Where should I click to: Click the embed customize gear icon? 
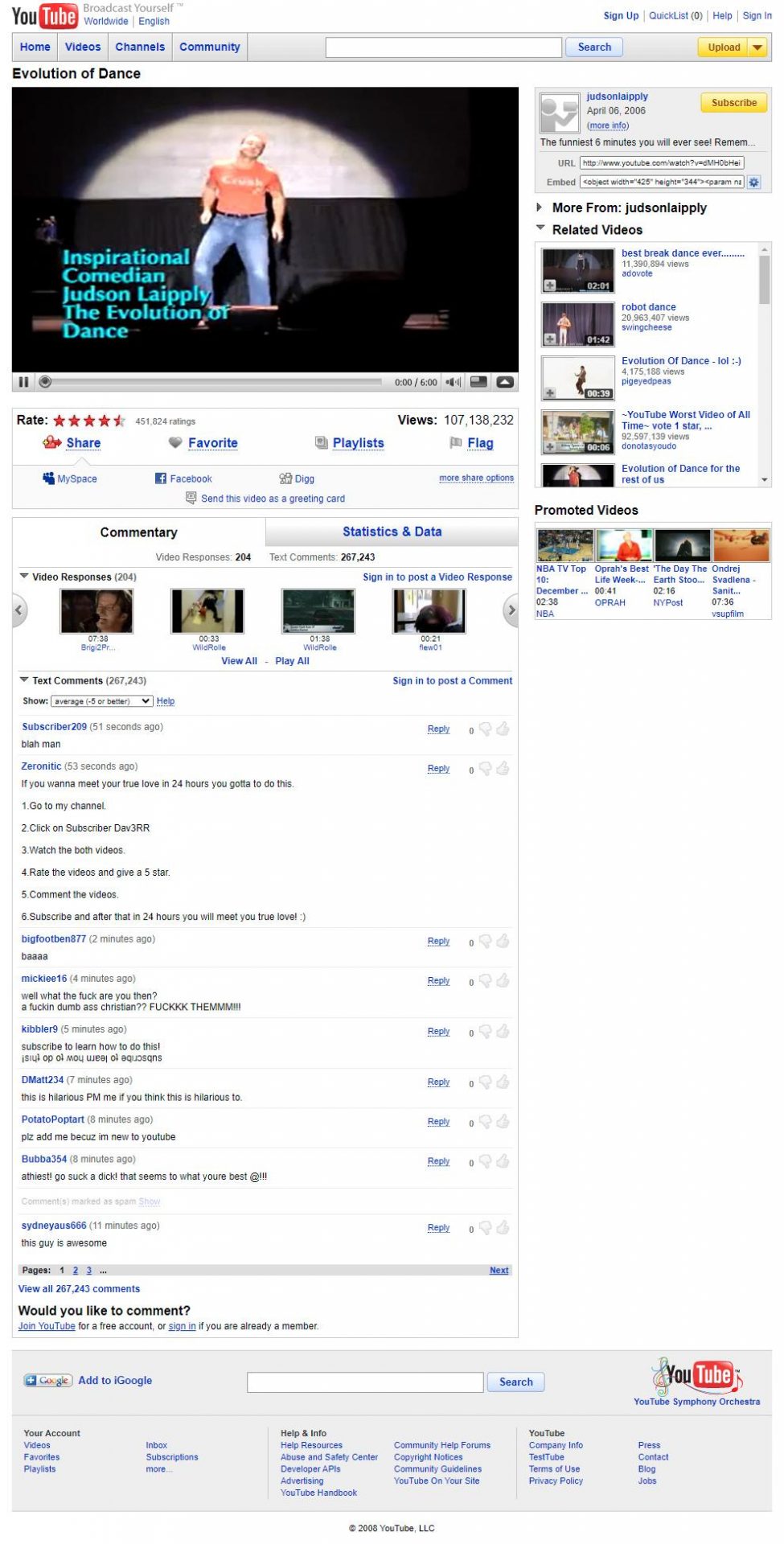pos(753,183)
